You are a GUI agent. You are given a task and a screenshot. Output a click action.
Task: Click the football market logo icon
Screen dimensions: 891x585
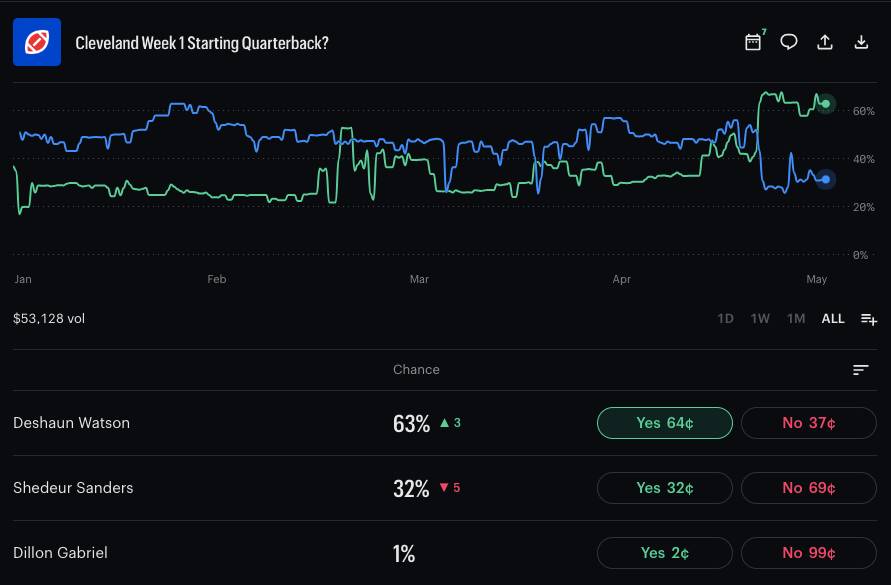click(37, 42)
